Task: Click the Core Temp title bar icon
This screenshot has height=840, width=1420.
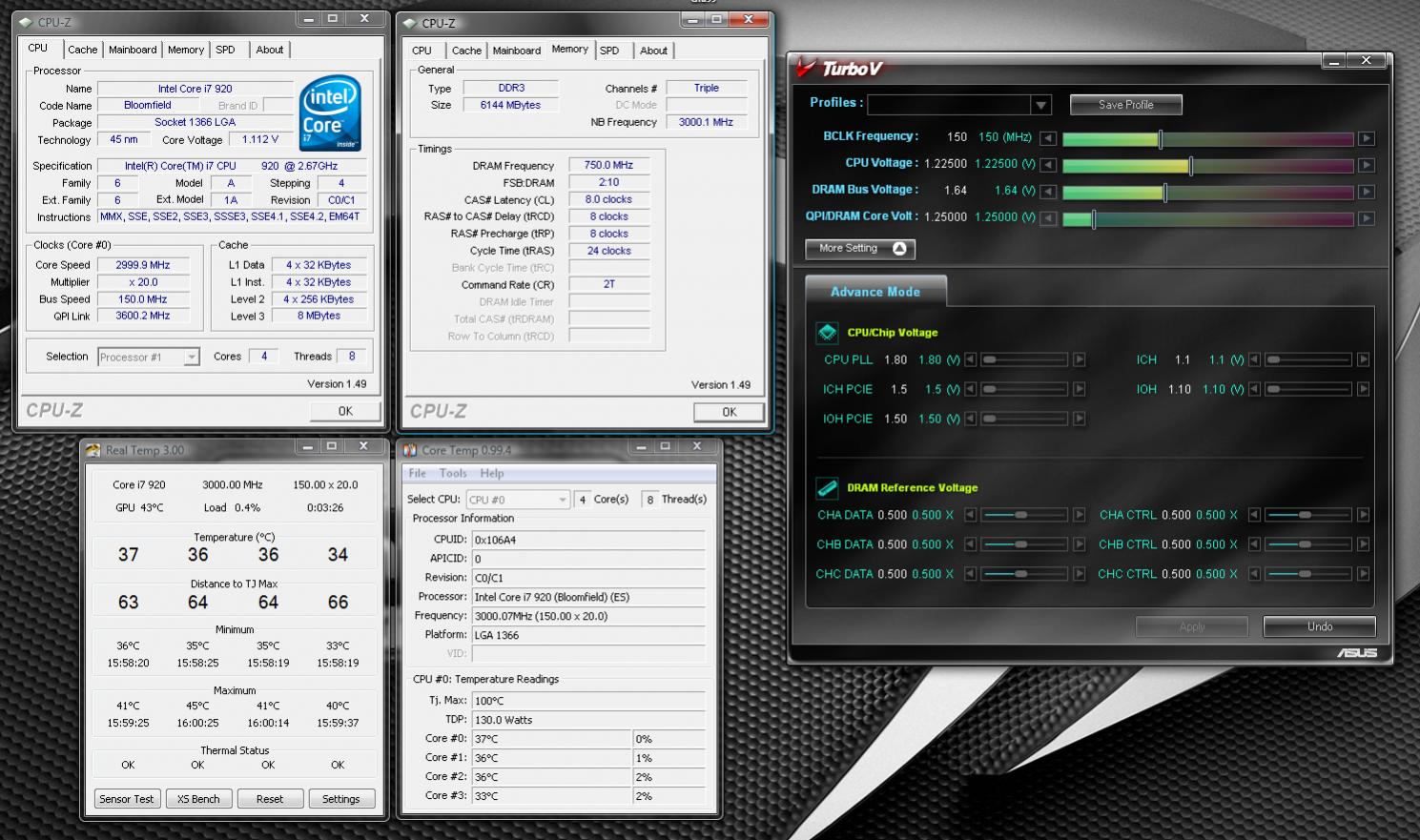Action: point(410,450)
